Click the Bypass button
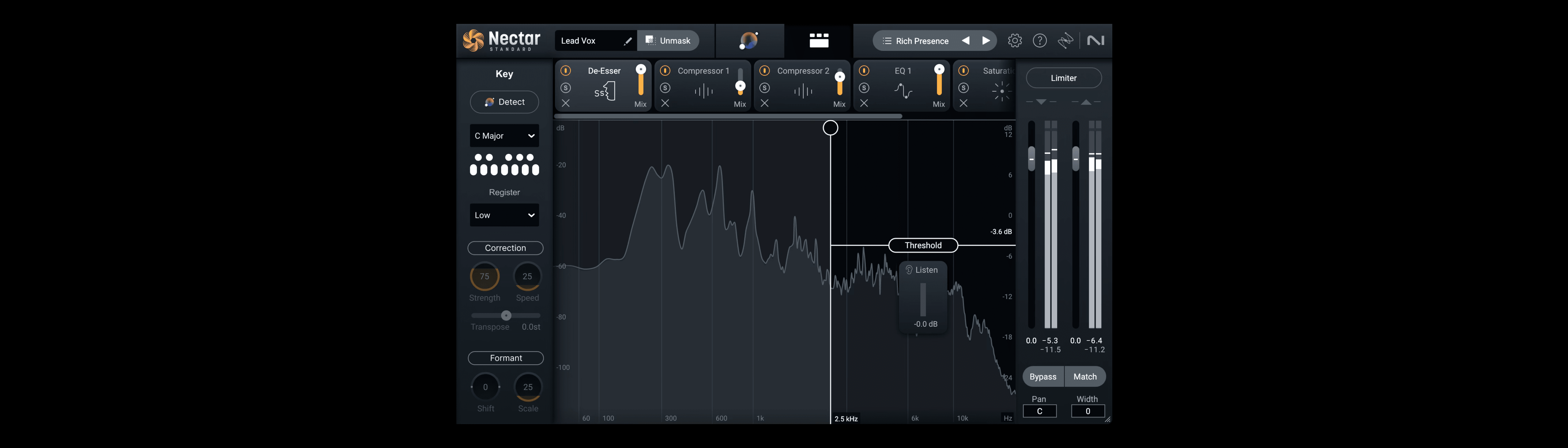1568x448 pixels. coord(1043,377)
